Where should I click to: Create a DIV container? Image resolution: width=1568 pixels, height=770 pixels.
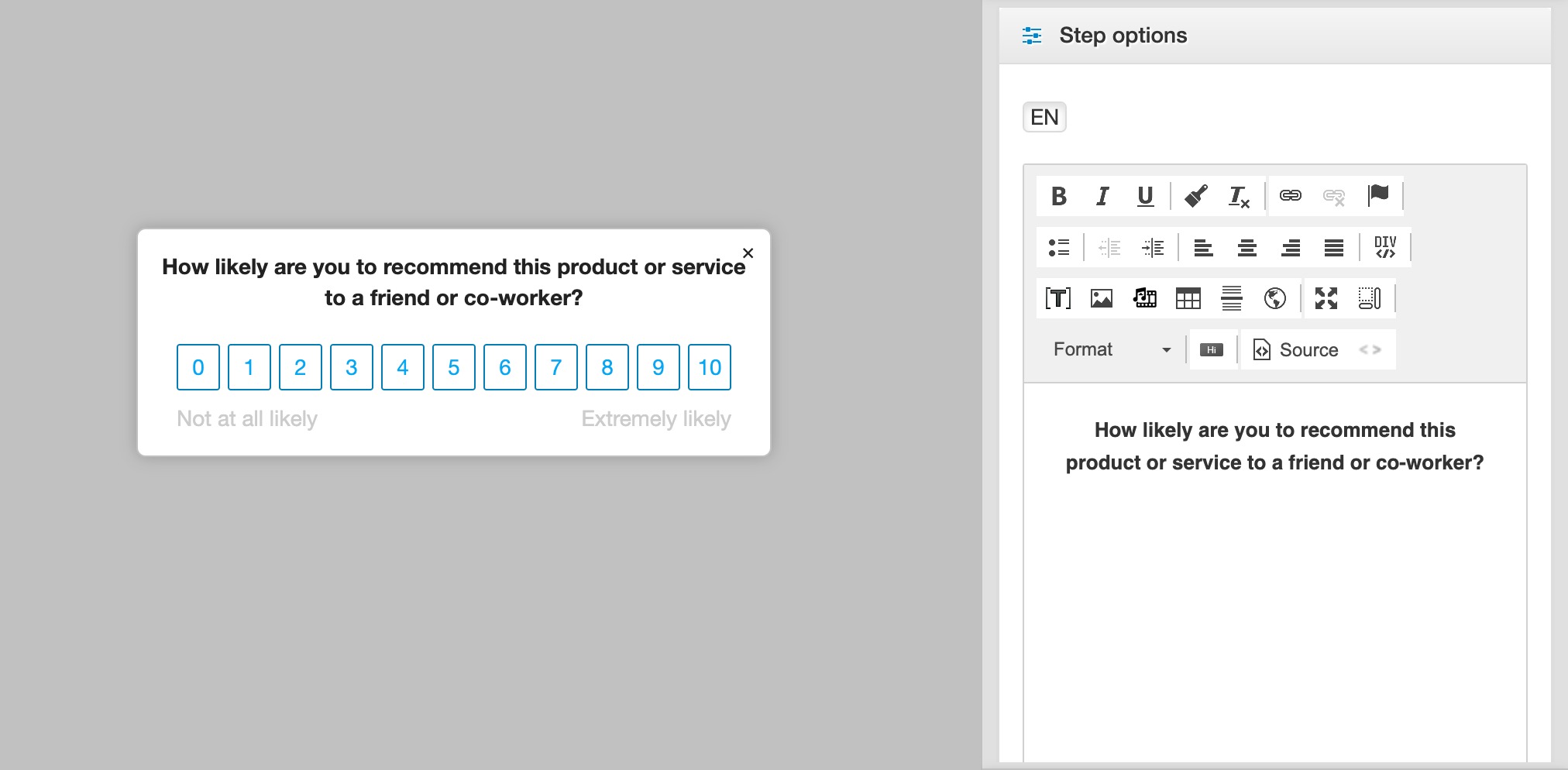click(x=1384, y=248)
